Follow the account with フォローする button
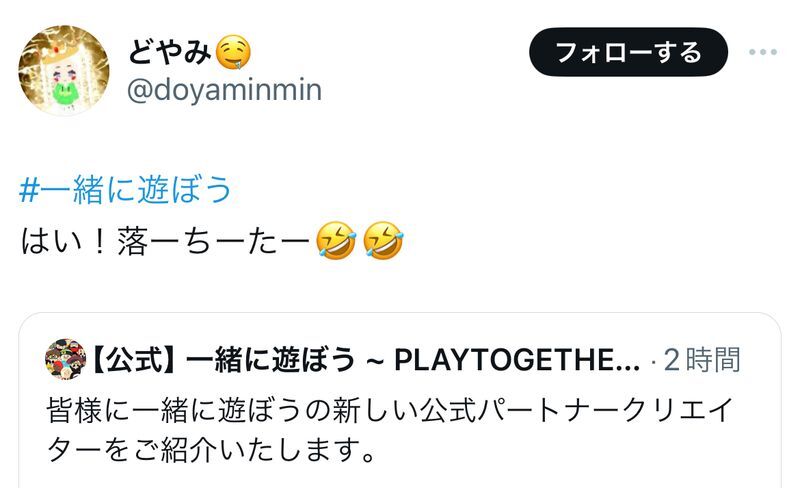The image size is (800, 488). pyautogui.click(x=628, y=52)
